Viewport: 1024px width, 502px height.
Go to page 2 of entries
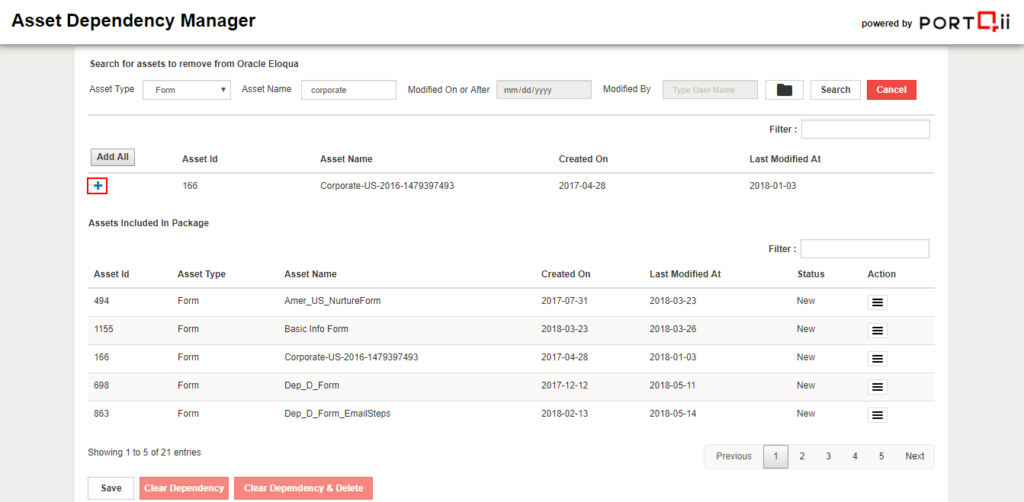(x=802, y=456)
